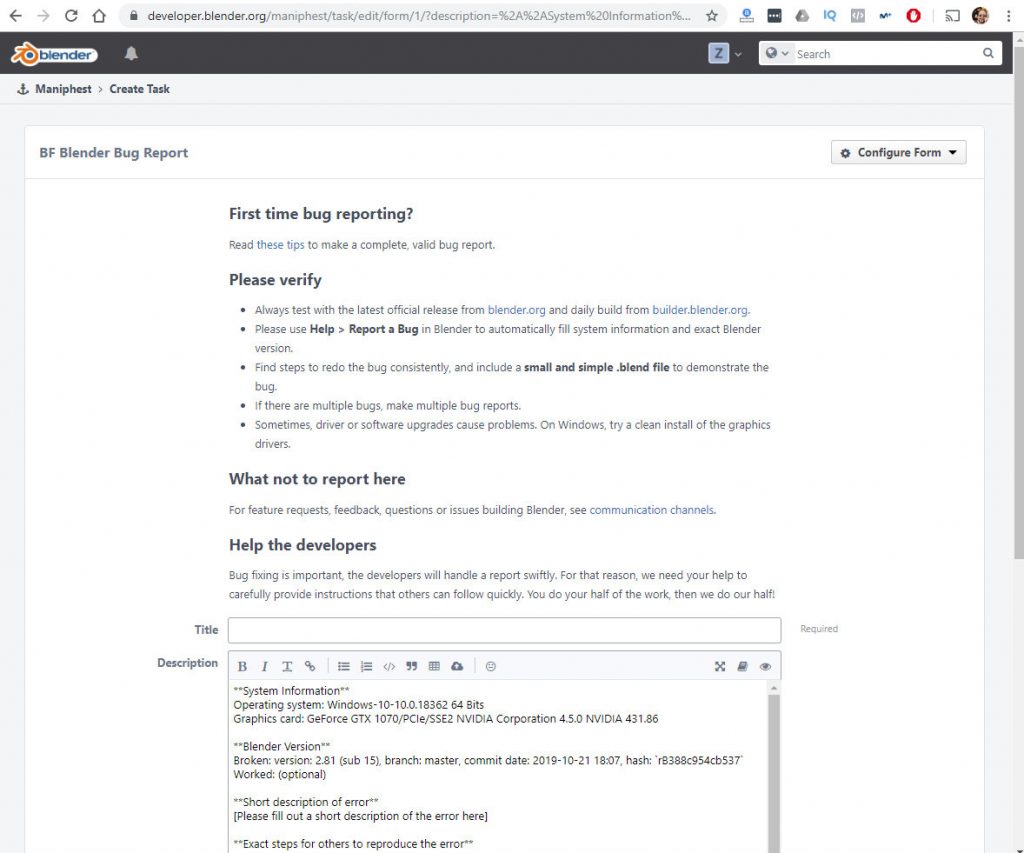This screenshot has width=1024, height=853.
Task: Apply italic formatting in description toolbar
Action: [264, 666]
